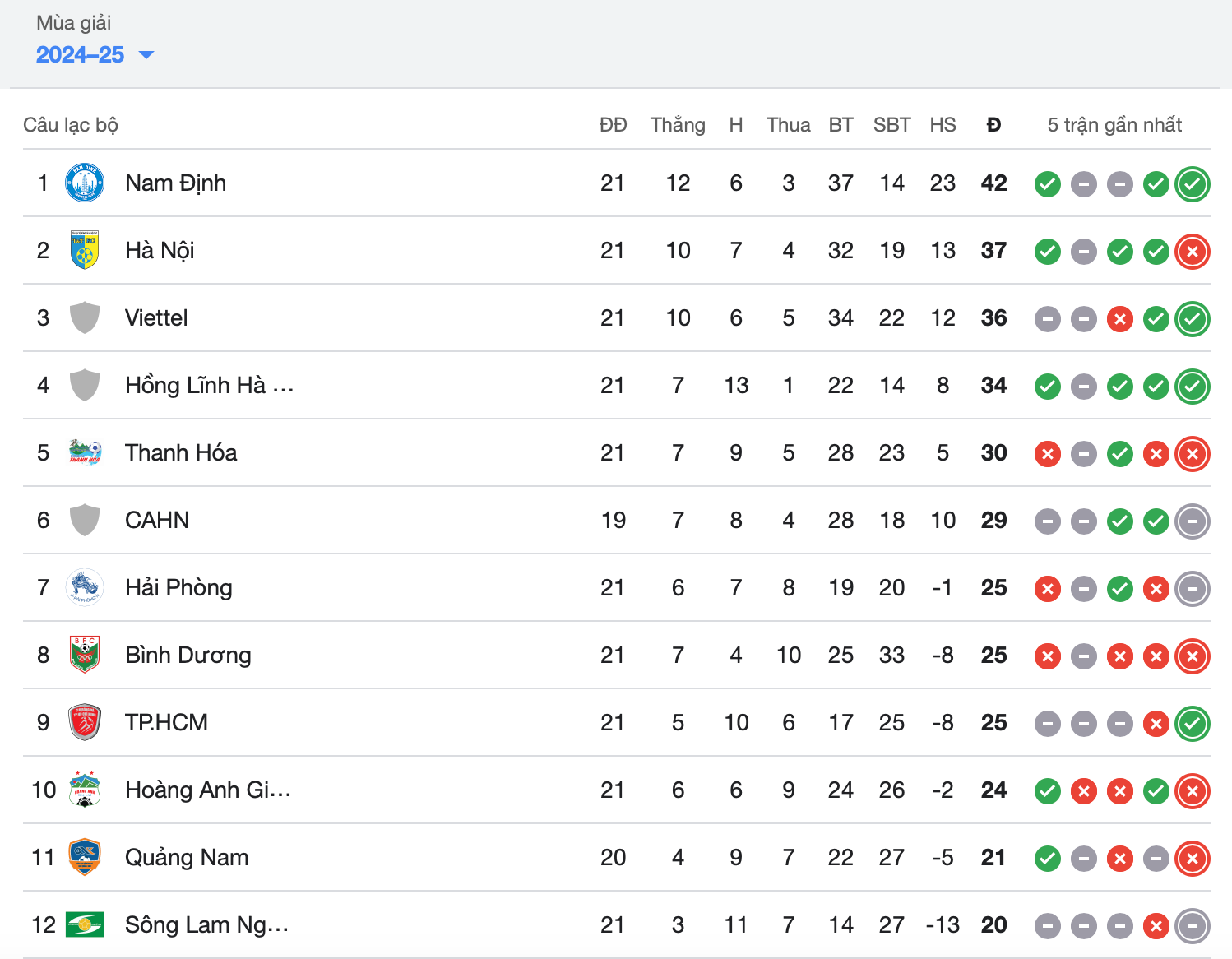1232x959 pixels.
Task: Select Hà Nội's latest loss indicator
Action: (1193, 252)
